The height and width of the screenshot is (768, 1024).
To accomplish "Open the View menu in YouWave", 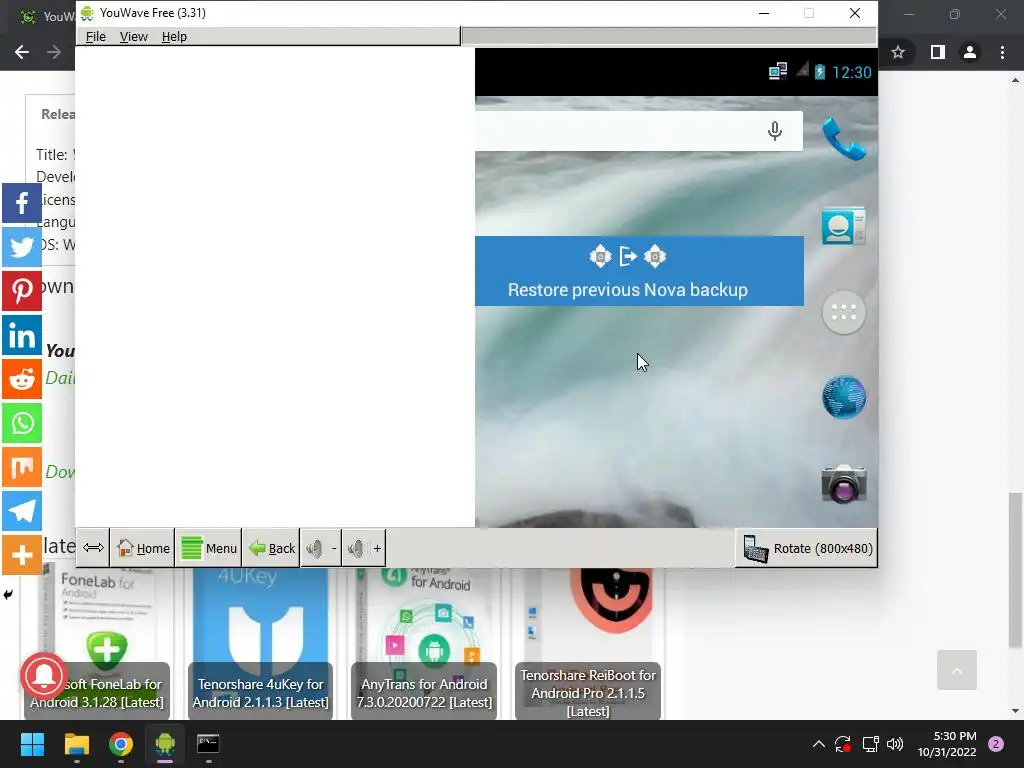I will pos(133,37).
